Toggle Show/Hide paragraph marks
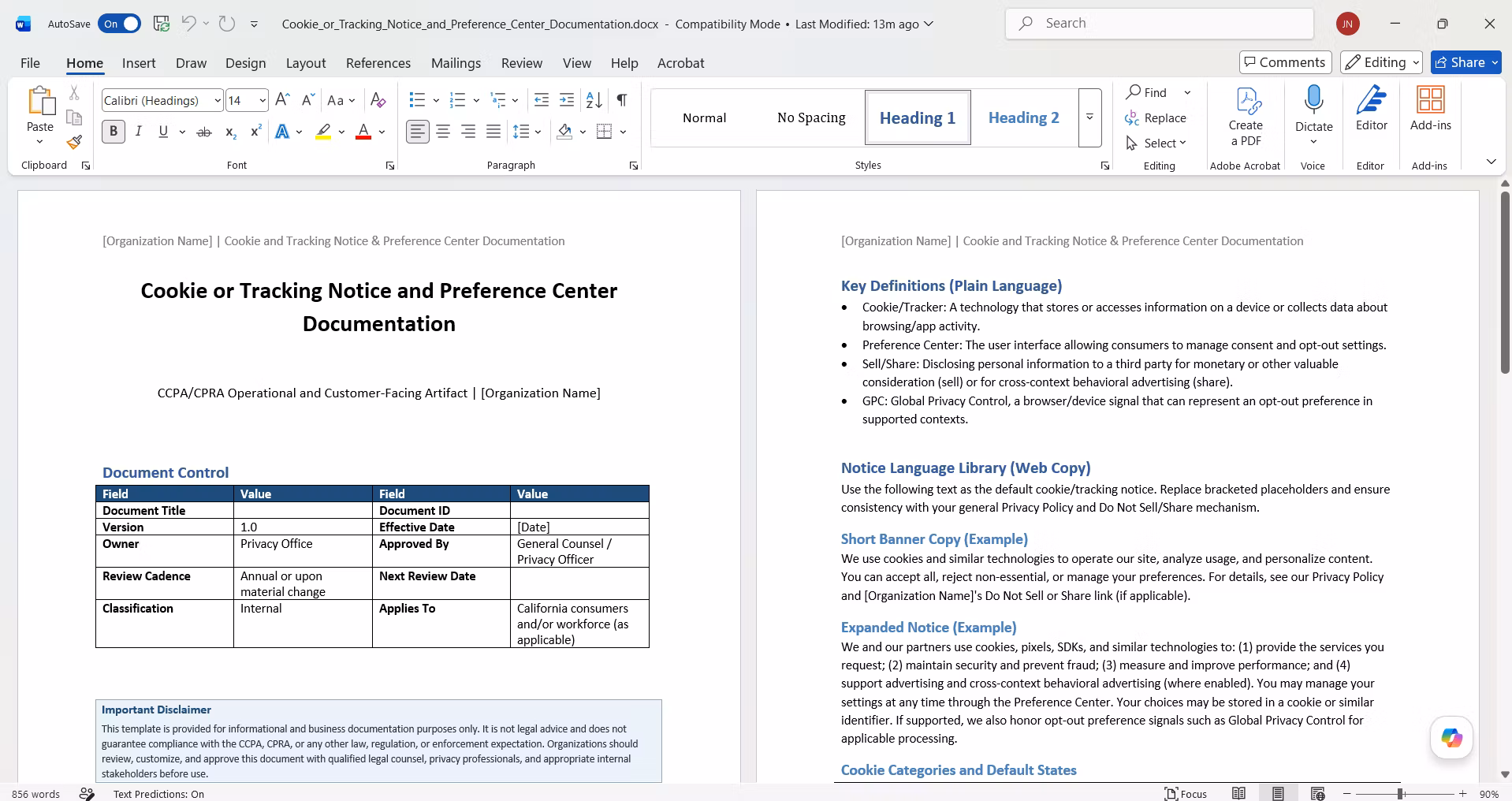This screenshot has height=801, width=1512. tap(622, 100)
